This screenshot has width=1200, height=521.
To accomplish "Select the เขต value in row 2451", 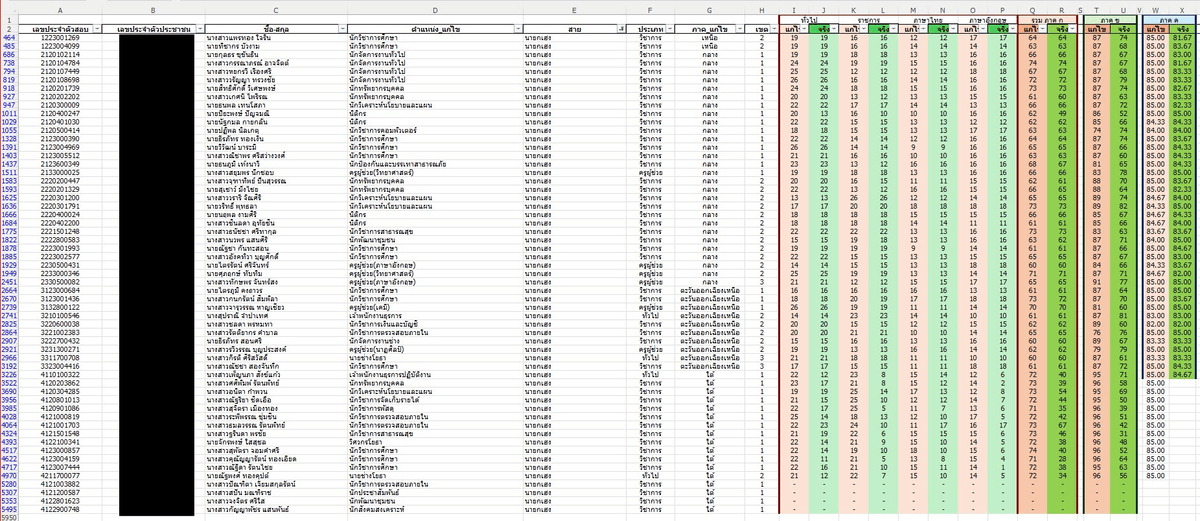I will click(x=761, y=282).
